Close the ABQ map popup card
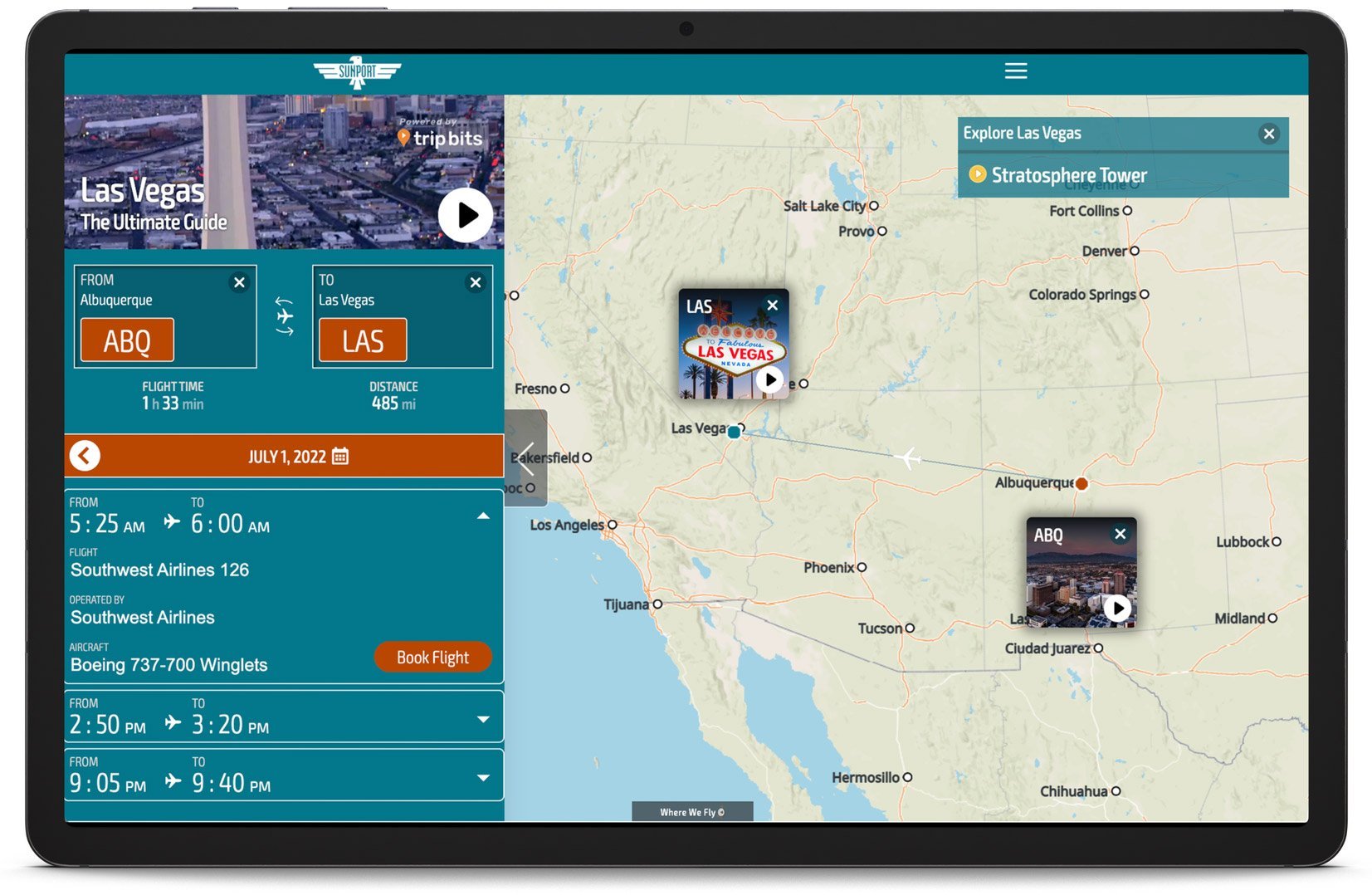Viewport: 1372px width, 895px height. (x=1120, y=534)
